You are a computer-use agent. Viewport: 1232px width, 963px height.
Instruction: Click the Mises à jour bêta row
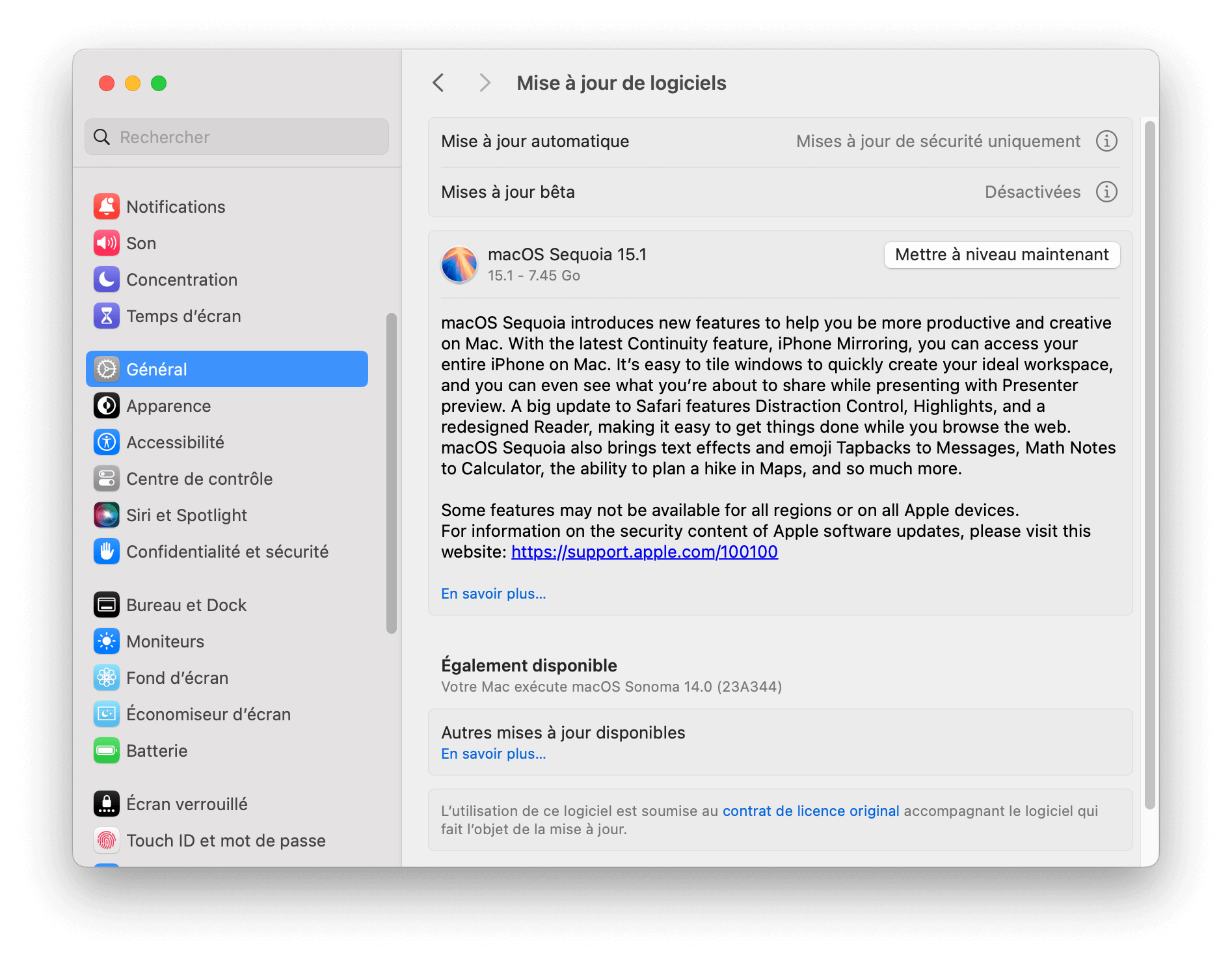(780, 192)
